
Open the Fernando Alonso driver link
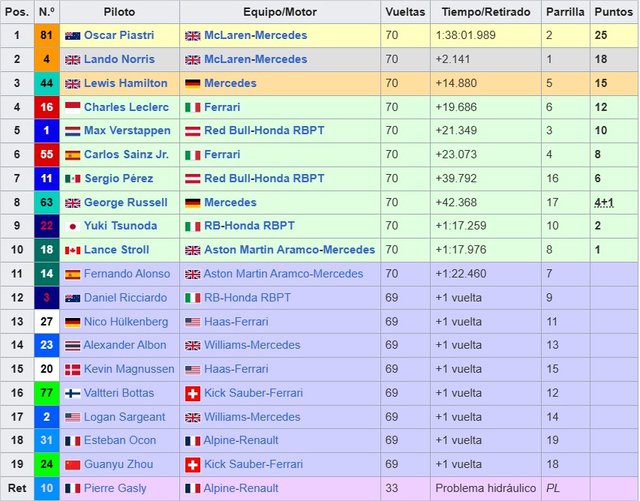(x=127, y=274)
